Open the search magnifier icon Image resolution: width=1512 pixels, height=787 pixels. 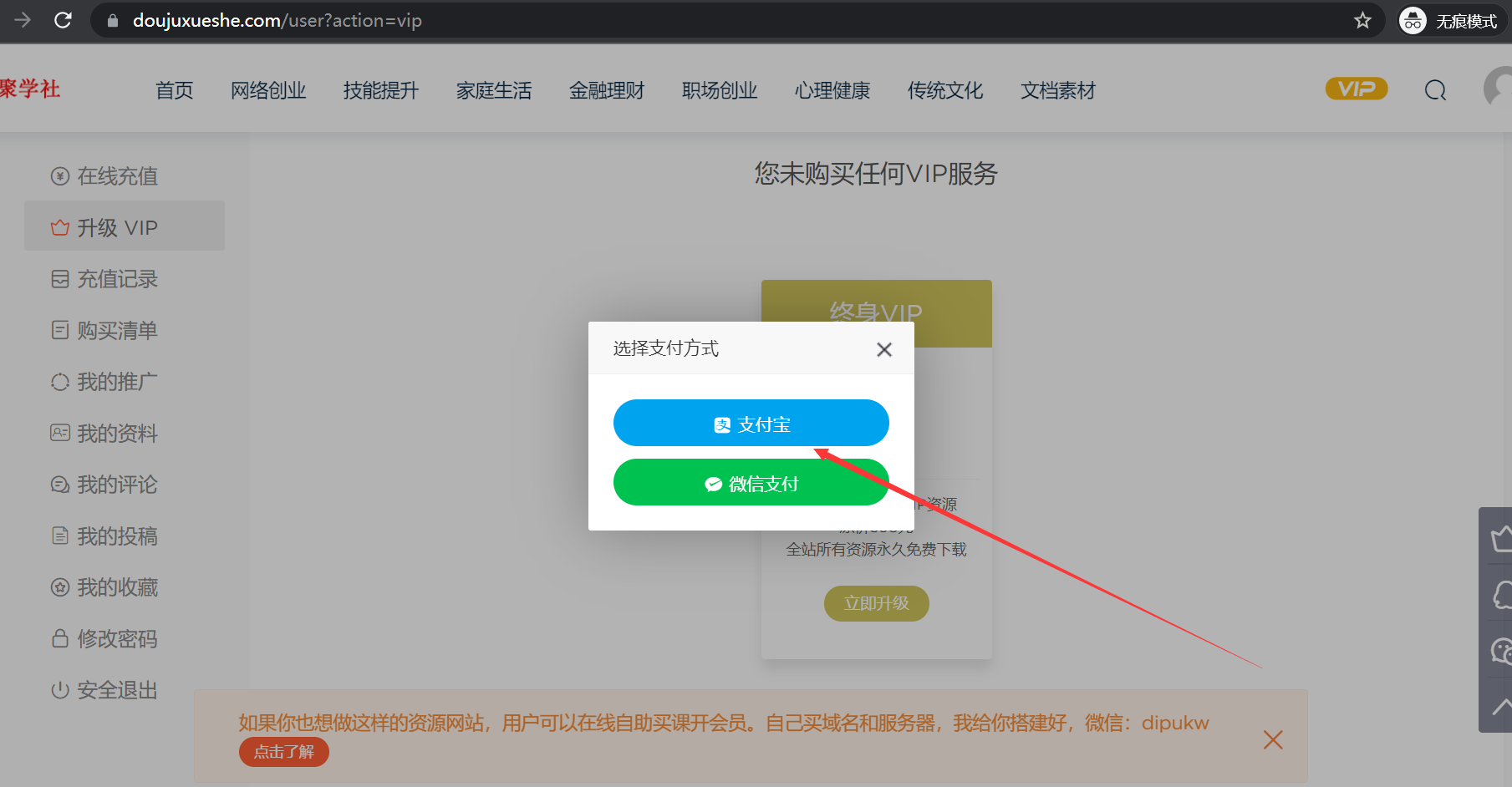[x=1435, y=90]
